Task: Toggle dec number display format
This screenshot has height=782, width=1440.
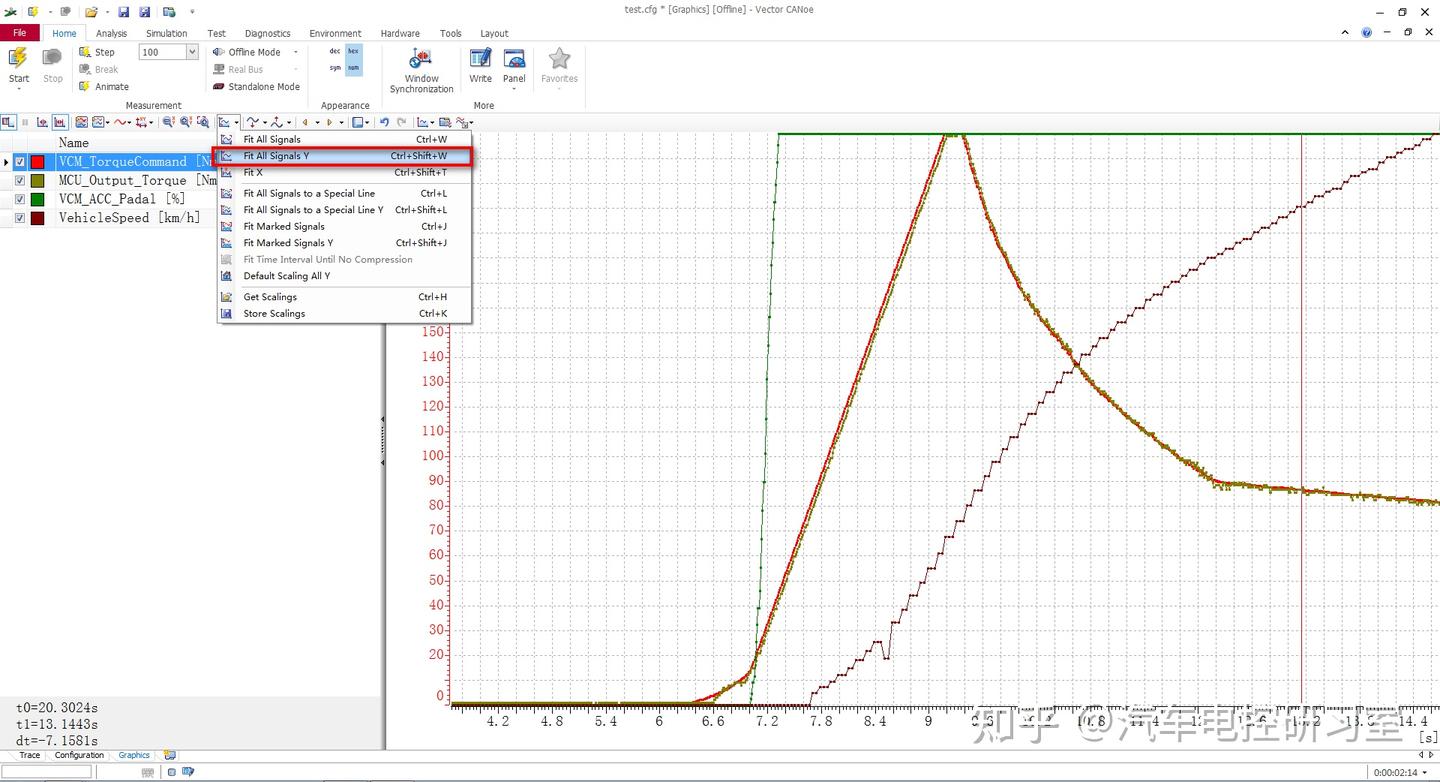Action: [335, 51]
